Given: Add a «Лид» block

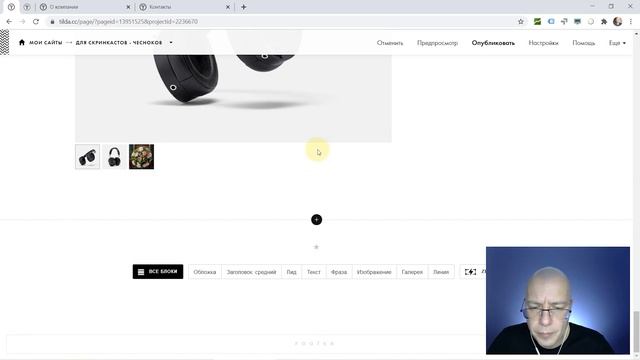Looking at the screenshot, I should coord(291,272).
